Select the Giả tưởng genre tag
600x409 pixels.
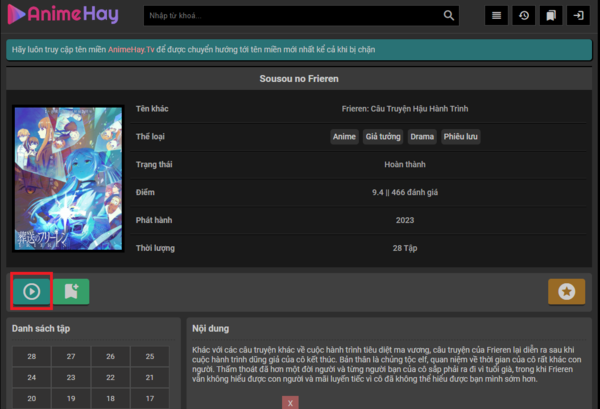click(383, 137)
